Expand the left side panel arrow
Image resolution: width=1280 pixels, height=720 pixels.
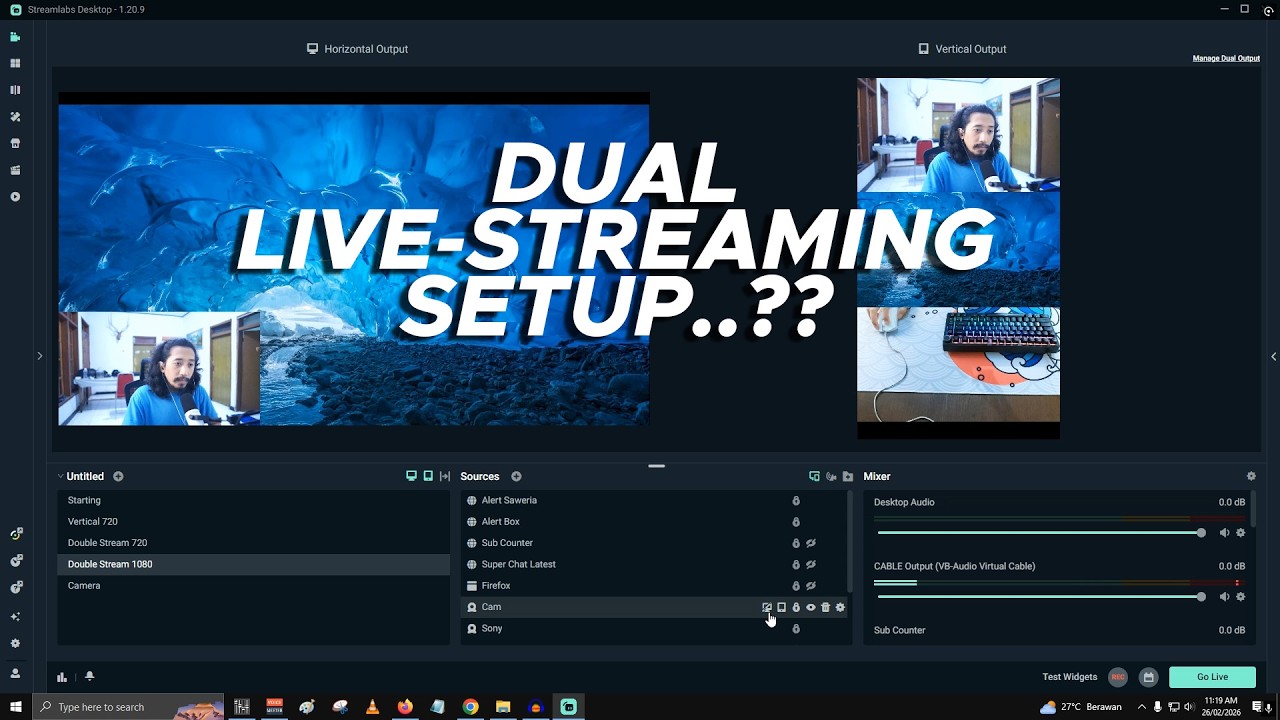[39, 356]
